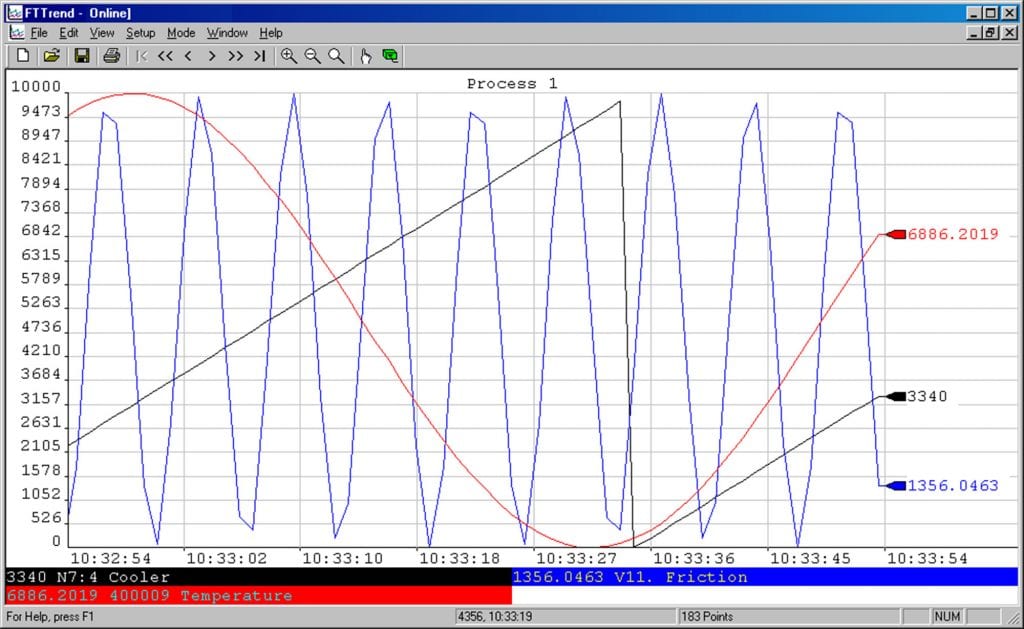Open an existing trend file

(52, 56)
